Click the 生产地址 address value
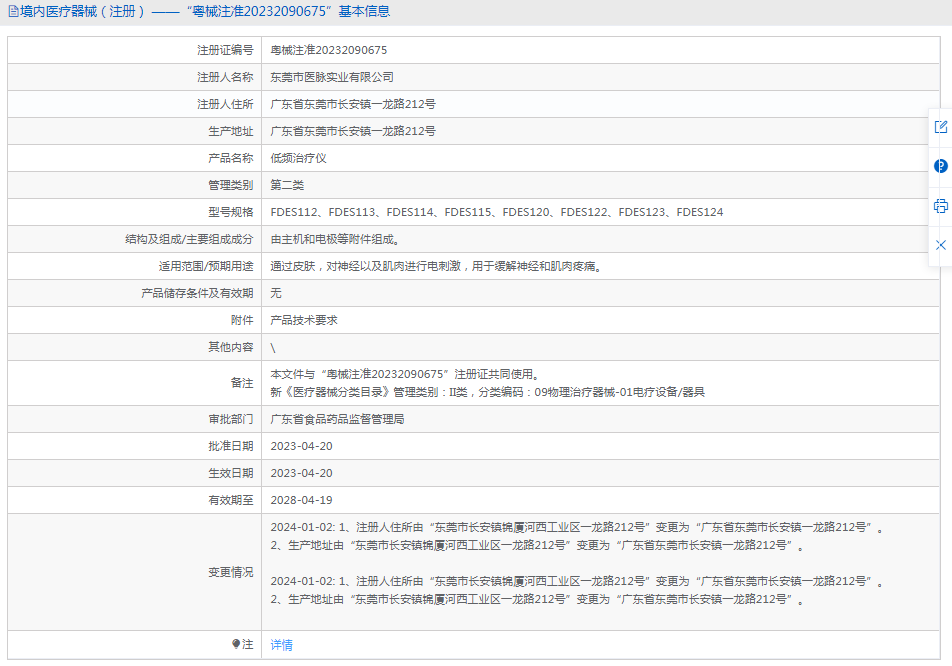The width and height of the screenshot is (952, 666). click(353, 131)
